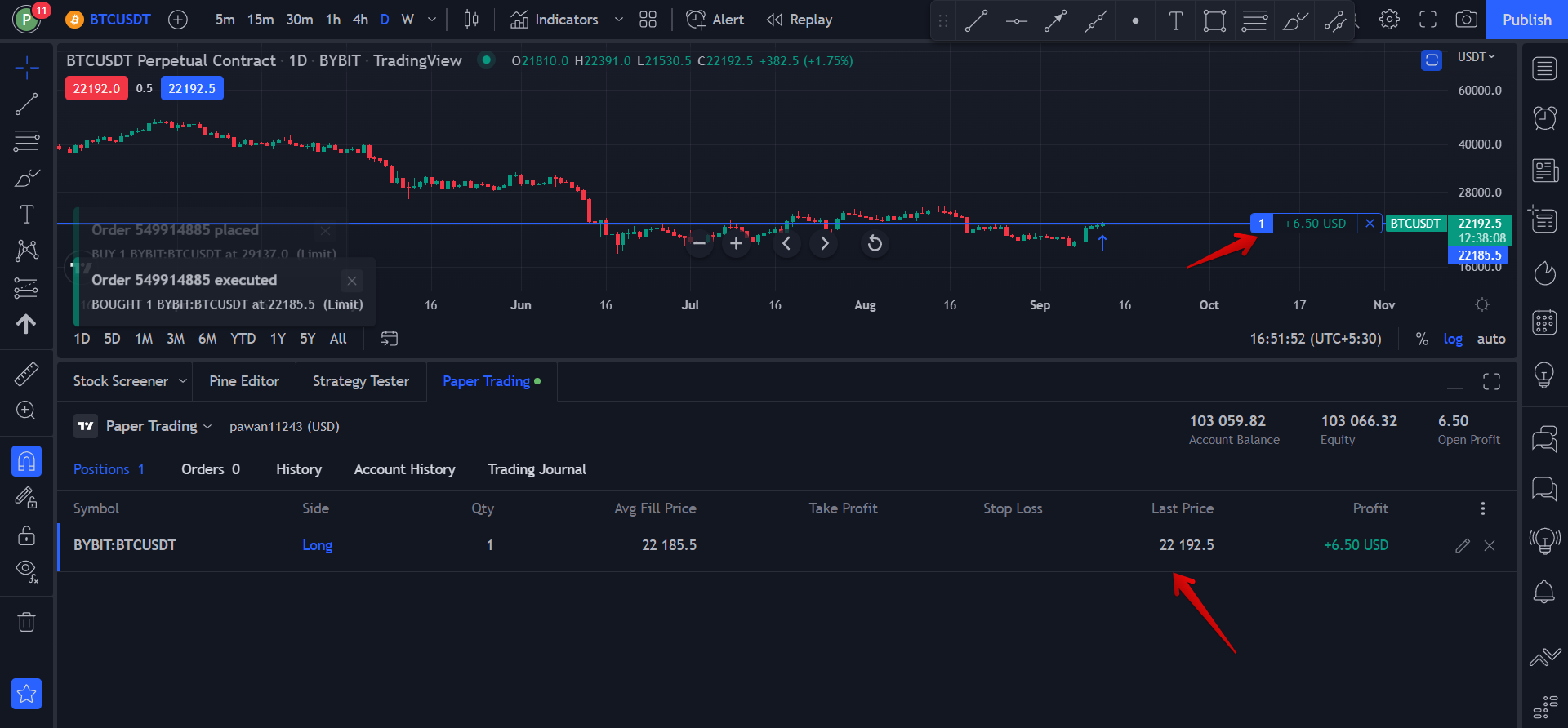Open the prediction and measurement tools
Image resolution: width=1568 pixels, height=728 pixels.
[26, 288]
